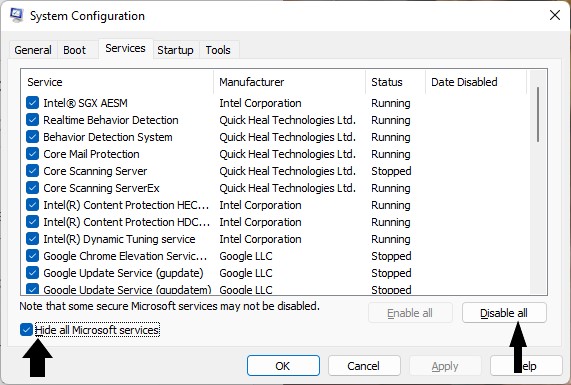Uncheck Hide all Microsoft services

26,330
